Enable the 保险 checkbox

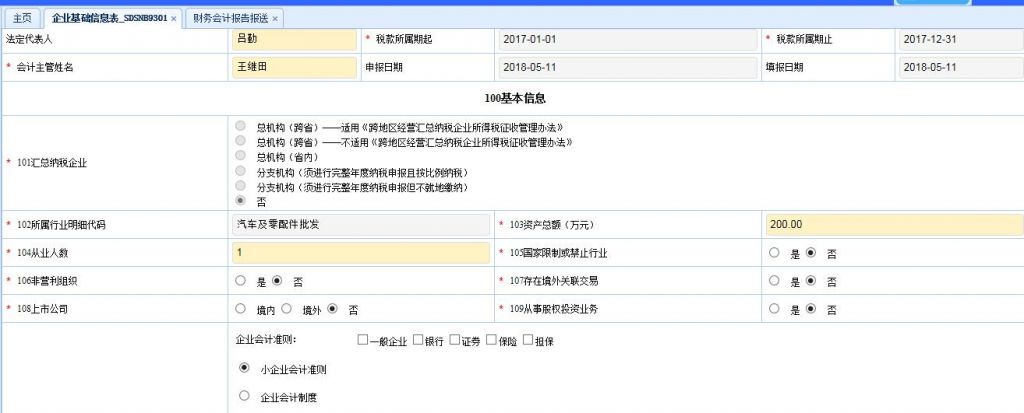click(491, 340)
